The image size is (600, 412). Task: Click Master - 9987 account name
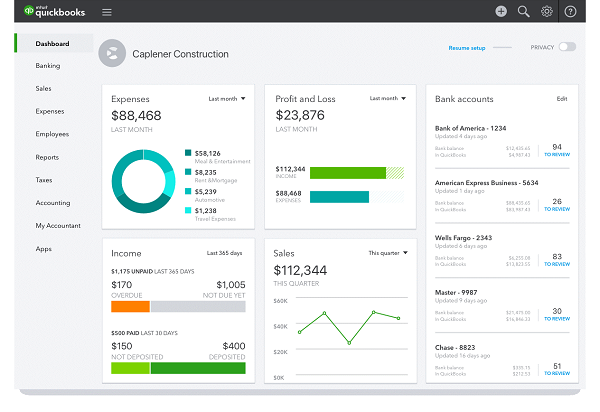456,292
